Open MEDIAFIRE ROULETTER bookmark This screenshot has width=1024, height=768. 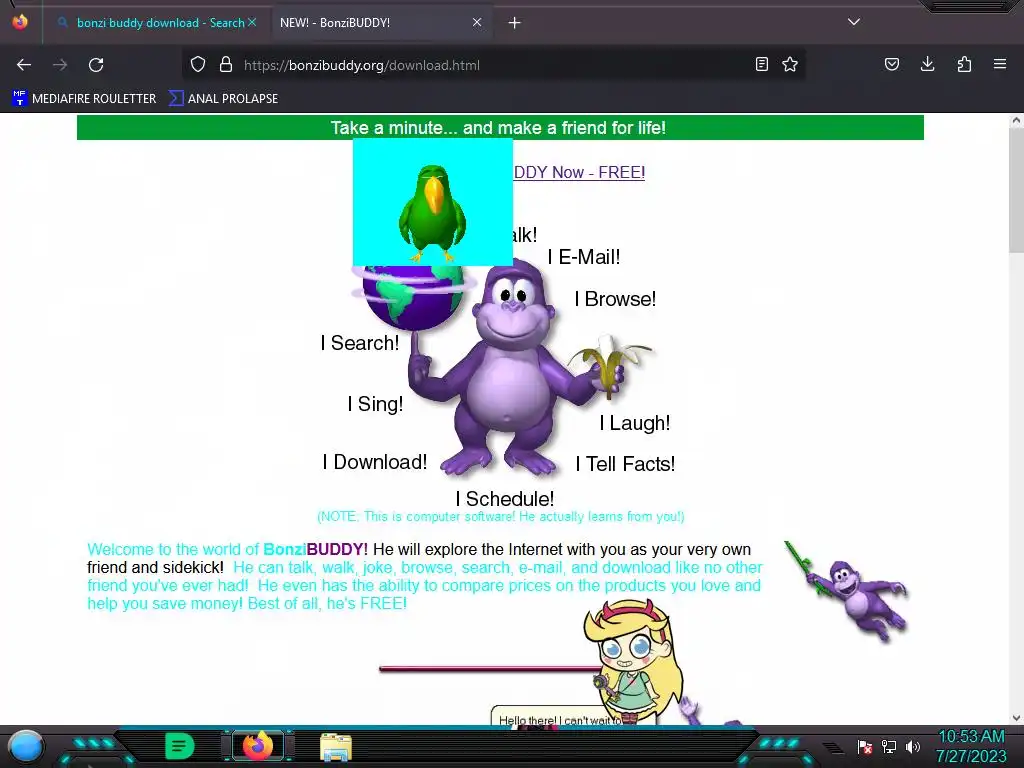[x=84, y=99]
